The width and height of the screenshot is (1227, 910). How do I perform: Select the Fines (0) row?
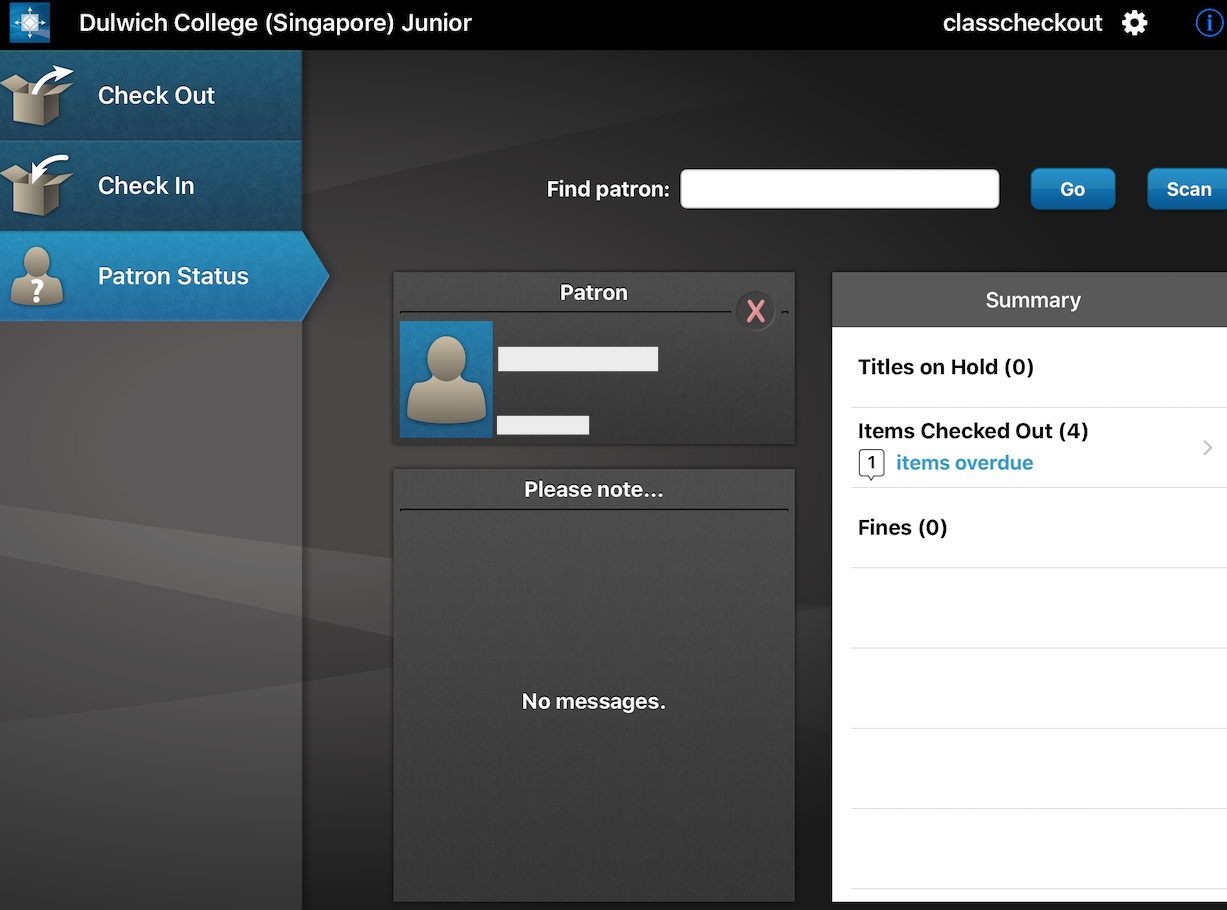[x=1039, y=528]
